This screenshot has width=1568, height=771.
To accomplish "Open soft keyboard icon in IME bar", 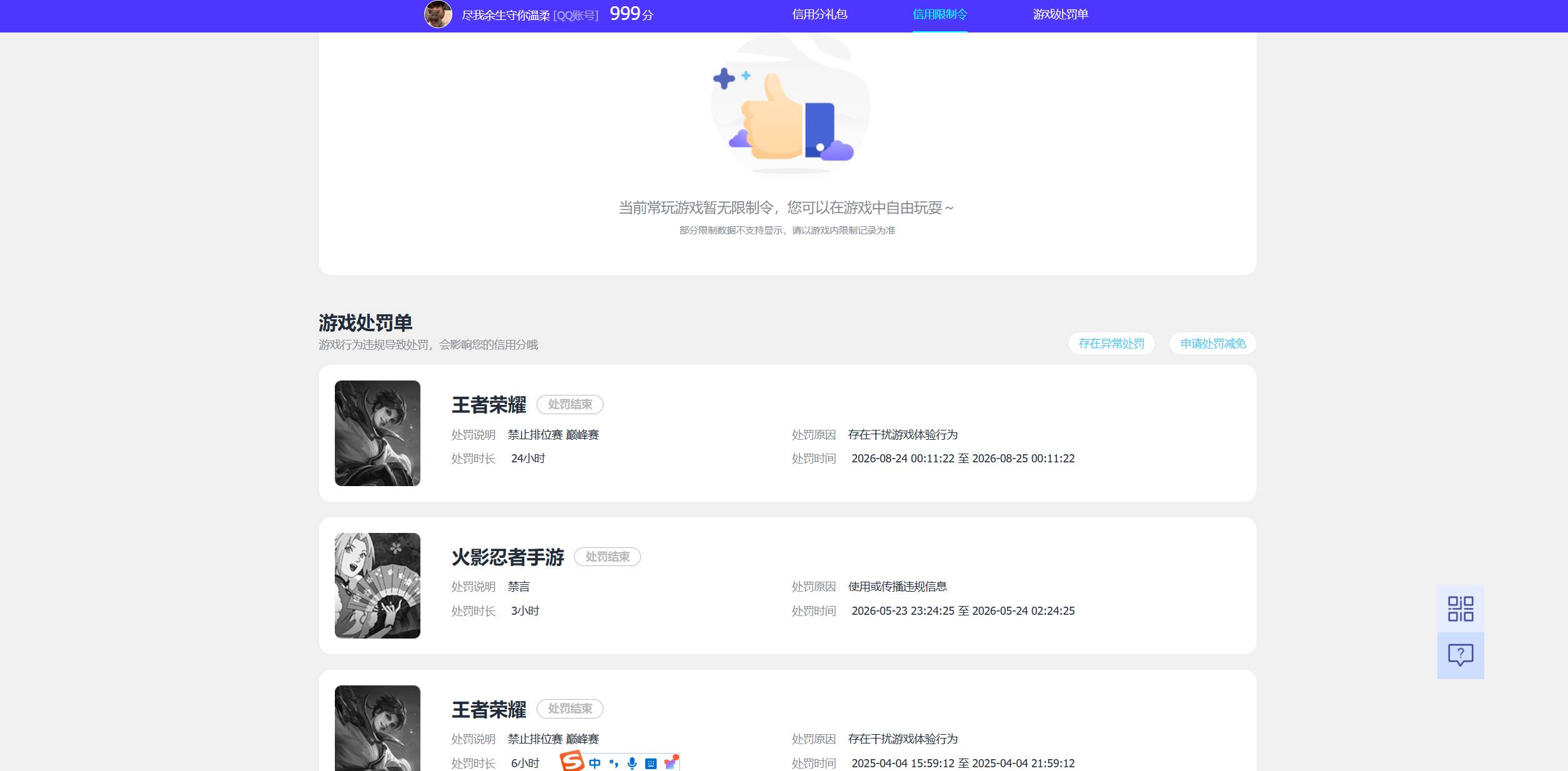I will (651, 763).
